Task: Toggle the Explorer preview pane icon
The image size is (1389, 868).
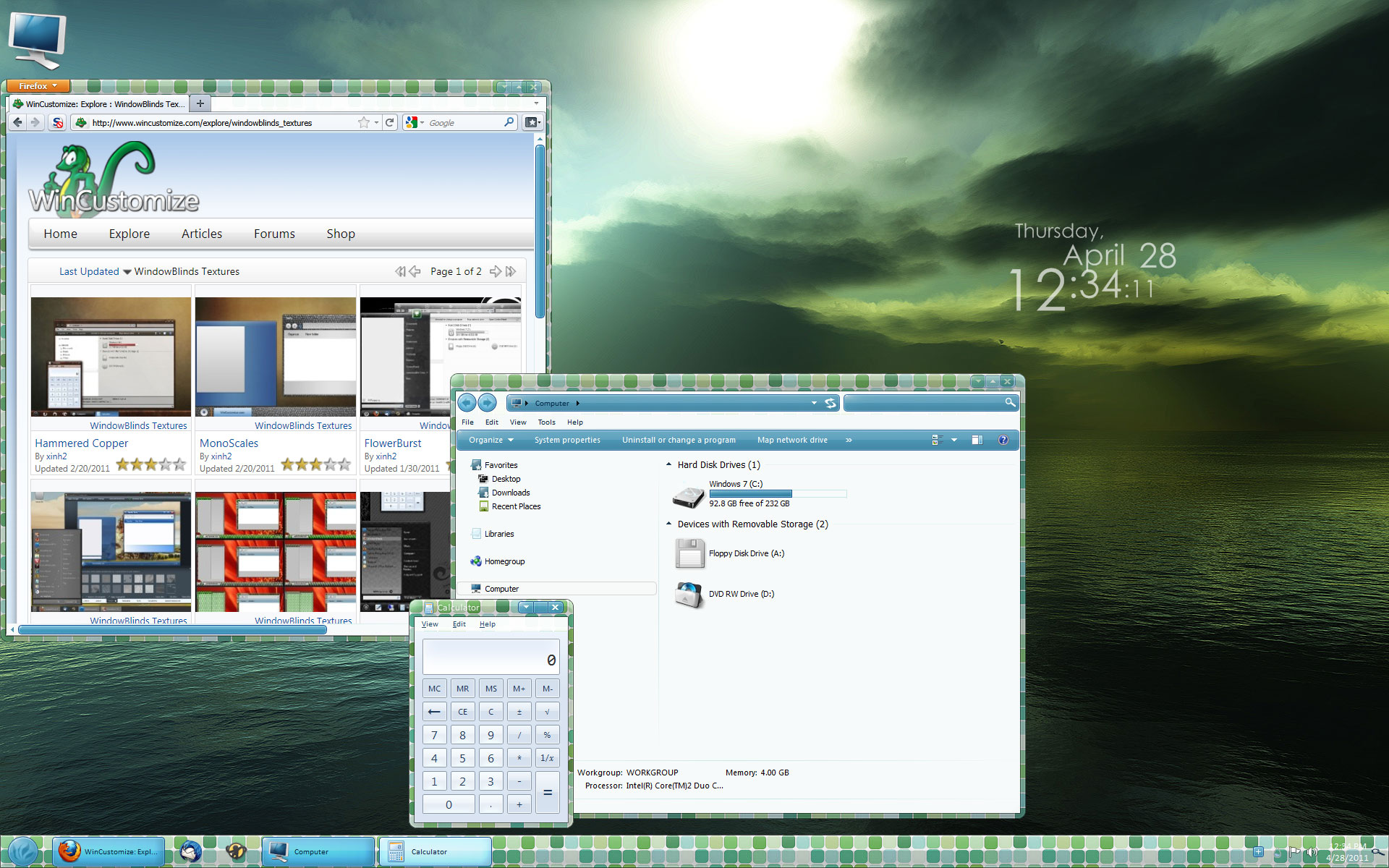Action: click(977, 440)
